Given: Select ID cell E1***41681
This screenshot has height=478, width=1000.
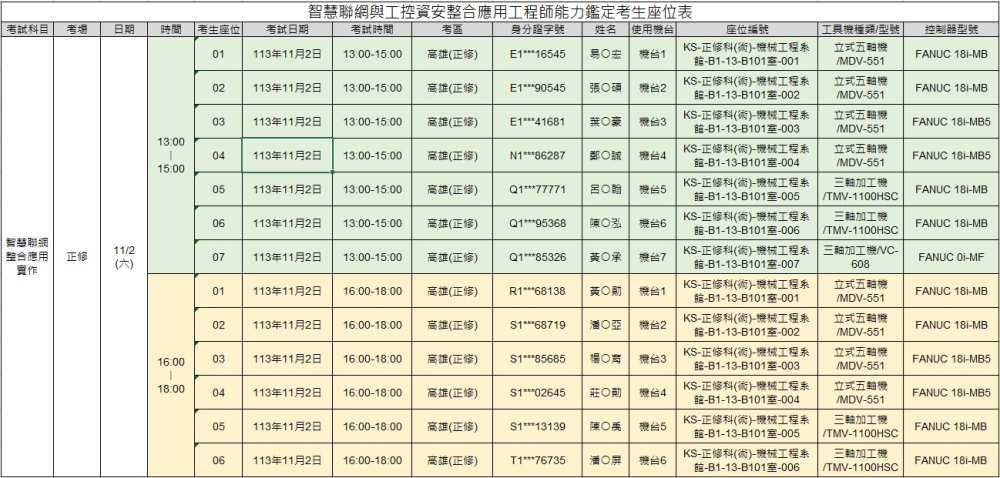Looking at the screenshot, I should pyautogui.click(x=538, y=122).
